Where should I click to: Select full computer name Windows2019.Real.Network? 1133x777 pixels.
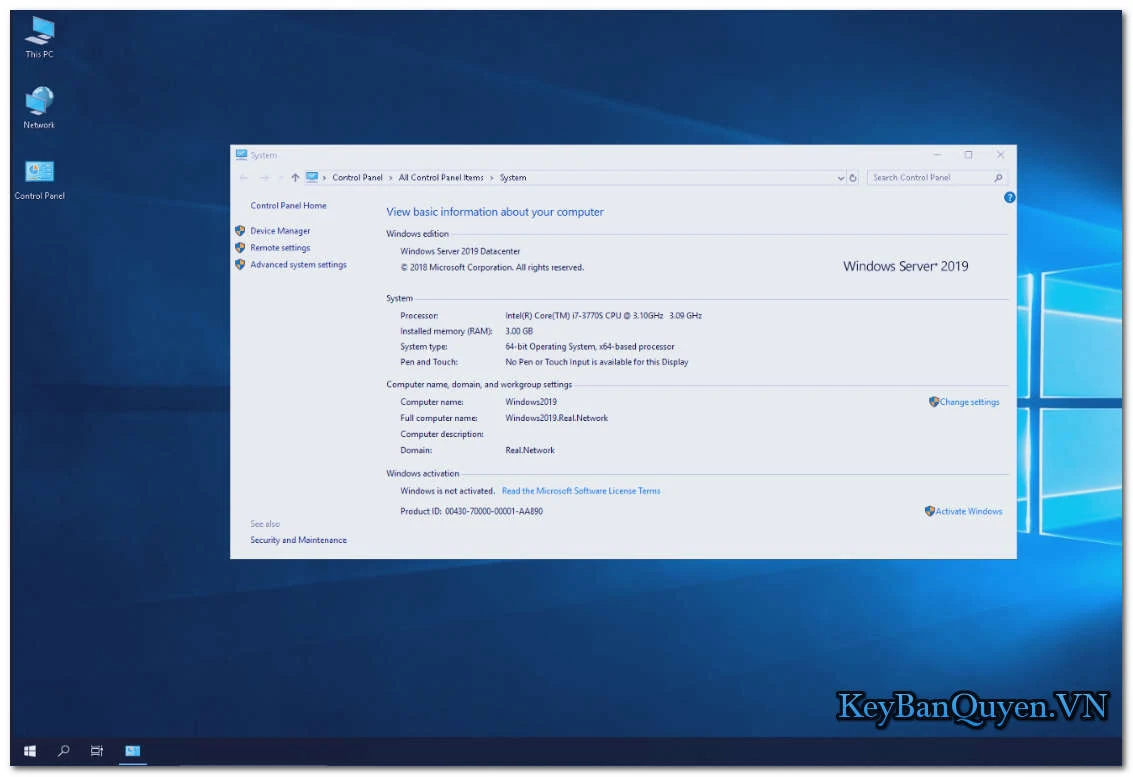pos(556,418)
